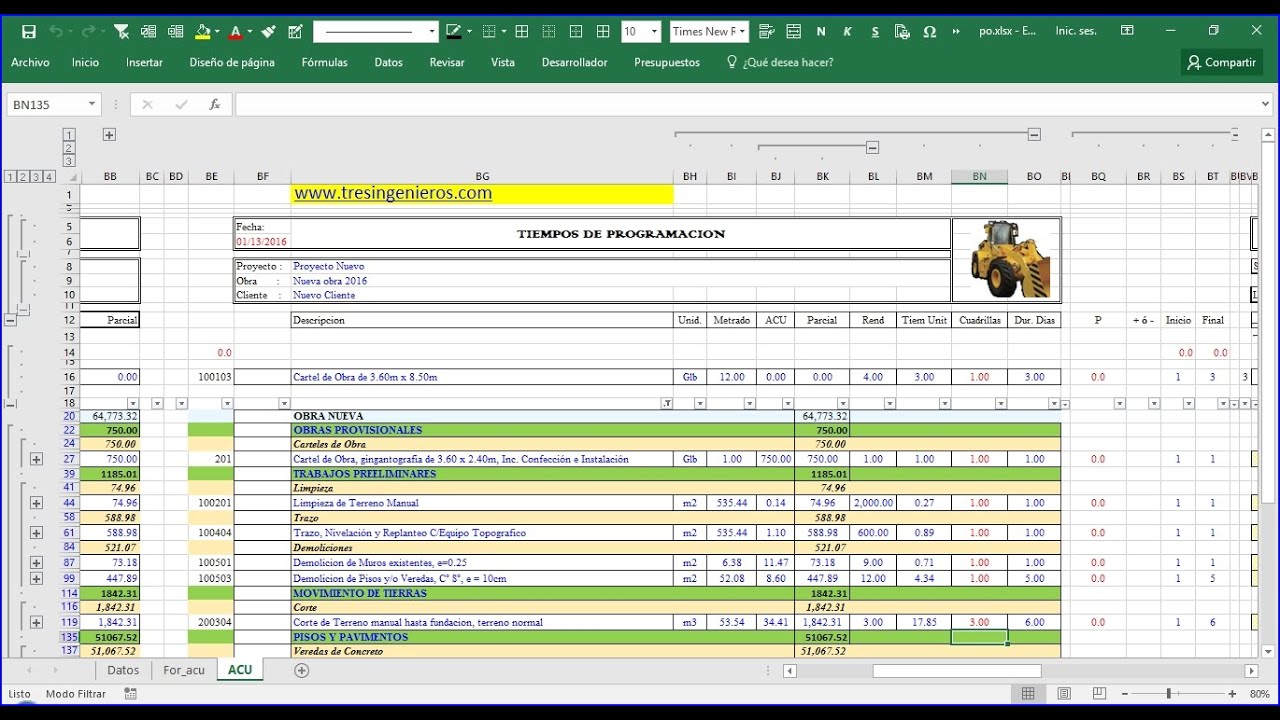
Task: Click the fill color paint bucket icon
Action: tap(203, 31)
